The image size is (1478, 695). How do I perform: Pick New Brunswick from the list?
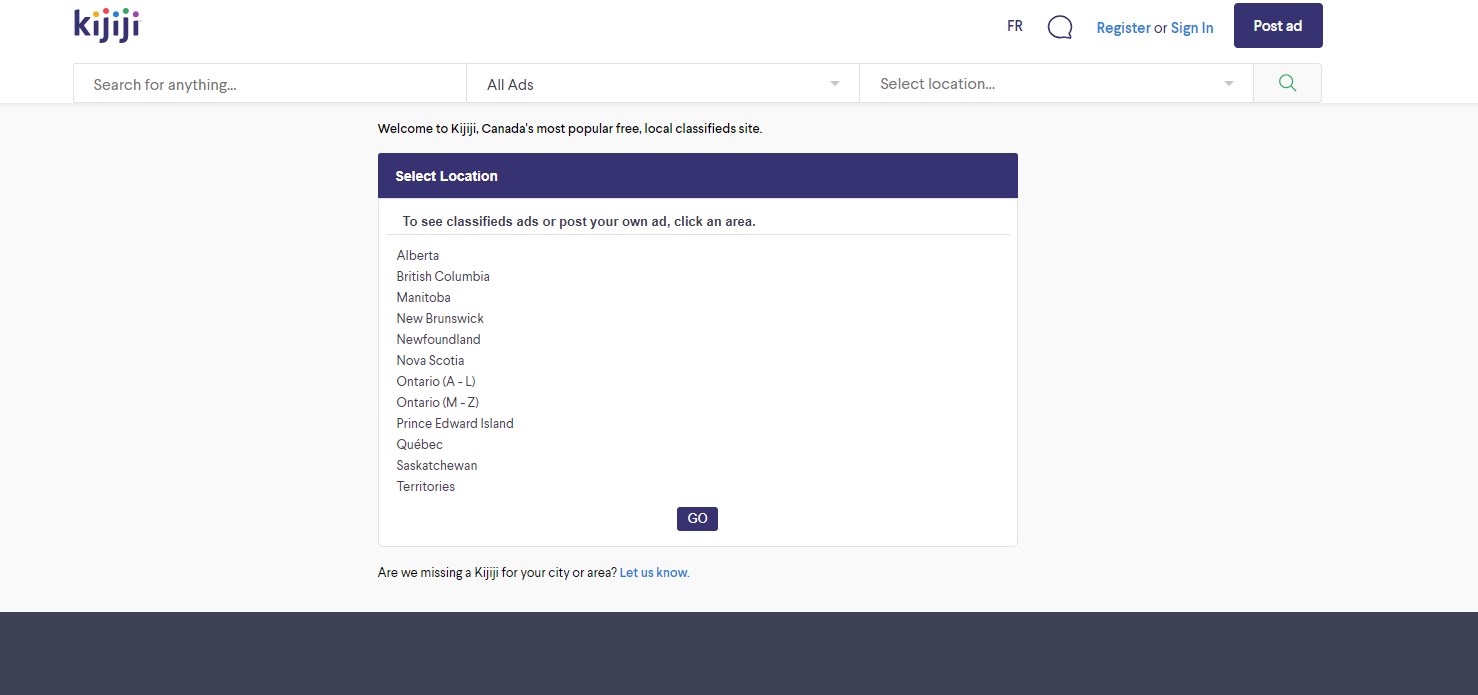(x=440, y=319)
